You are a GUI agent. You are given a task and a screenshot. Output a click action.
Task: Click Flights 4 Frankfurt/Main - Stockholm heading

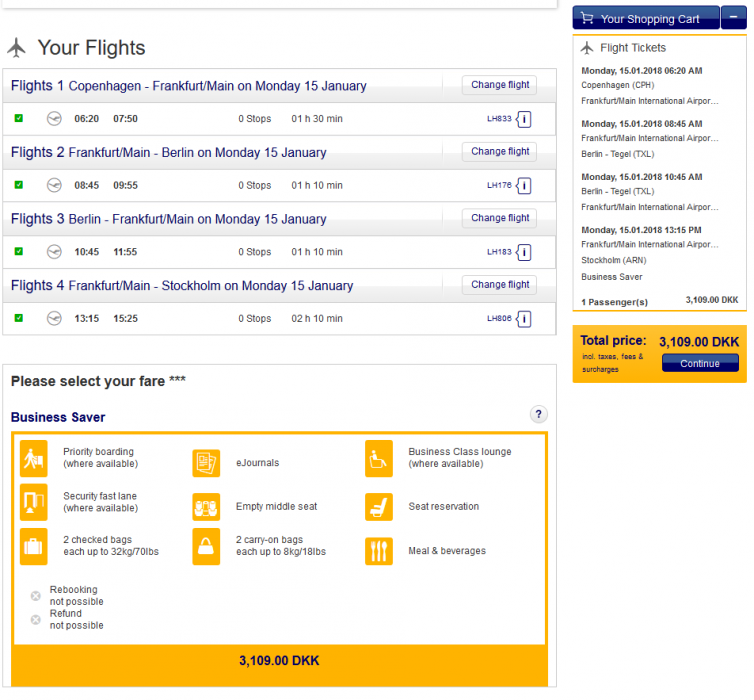click(x=182, y=286)
